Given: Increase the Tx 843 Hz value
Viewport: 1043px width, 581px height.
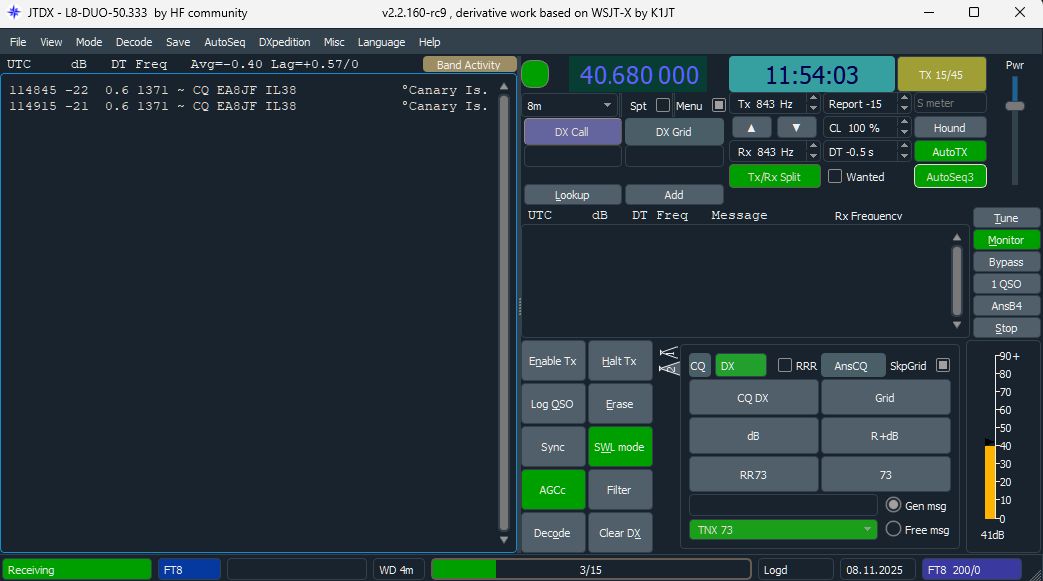Looking at the screenshot, I should tap(813, 99).
